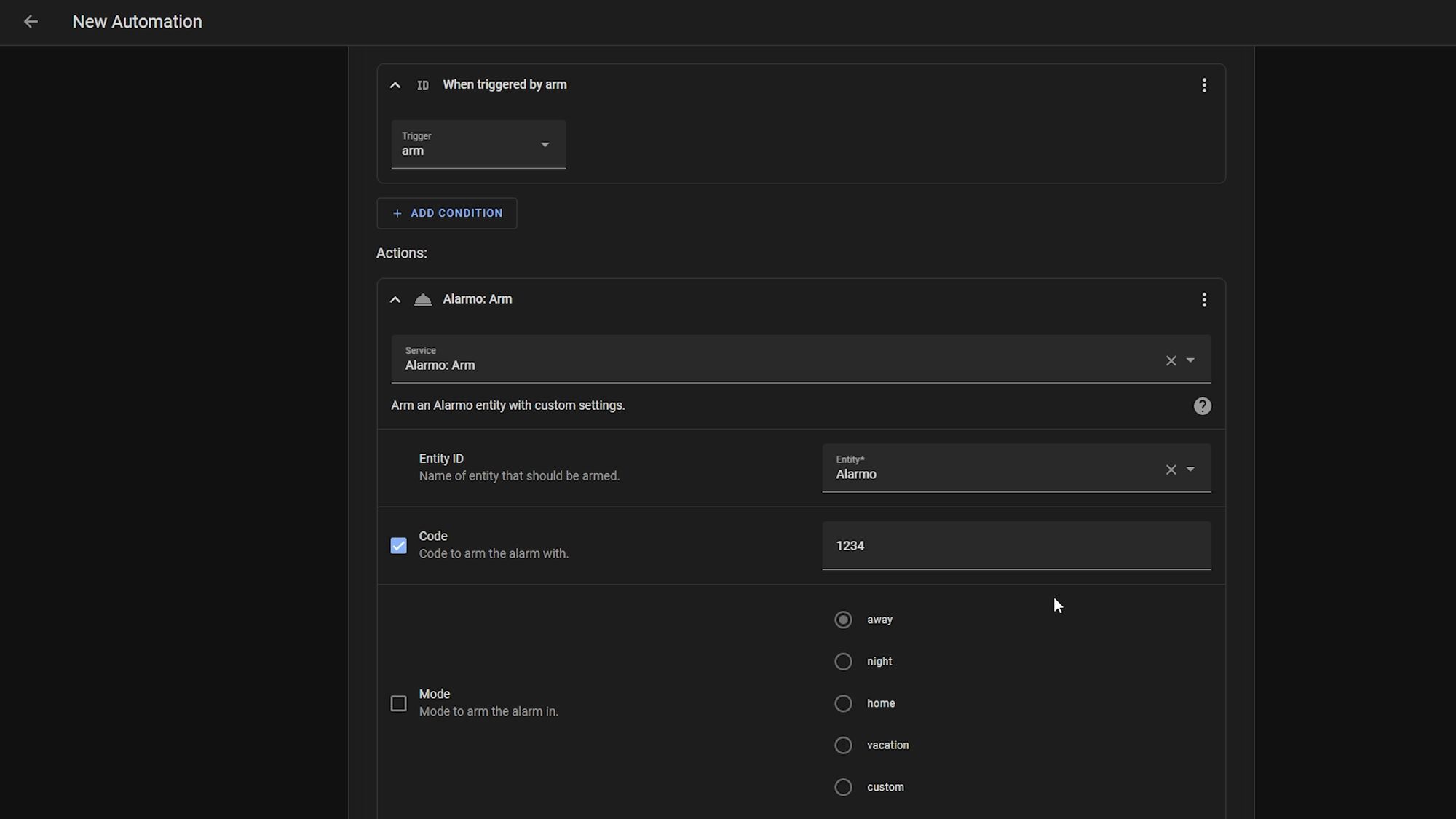Screen dimensions: 1456x819
Task: Collapse the 'When triggered by arm' condition
Action: click(x=395, y=85)
